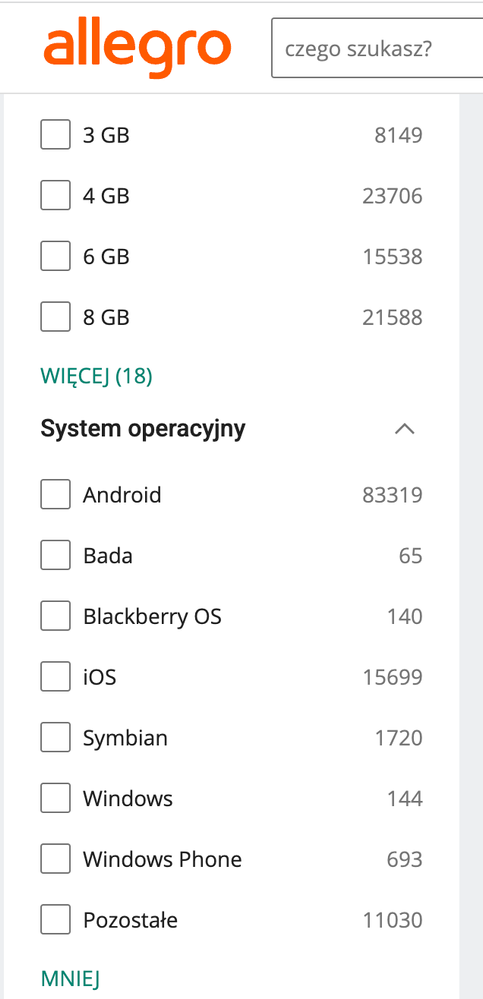This screenshot has width=483, height=999.
Task: Enable the Windows checkbox filter
Action: 55,798
